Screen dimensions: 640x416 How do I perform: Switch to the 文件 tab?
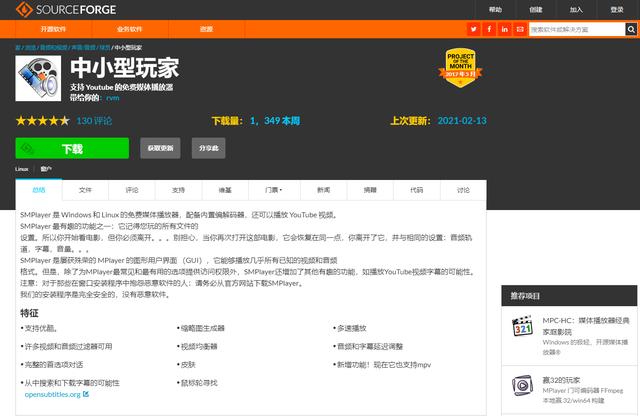tap(85, 190)
